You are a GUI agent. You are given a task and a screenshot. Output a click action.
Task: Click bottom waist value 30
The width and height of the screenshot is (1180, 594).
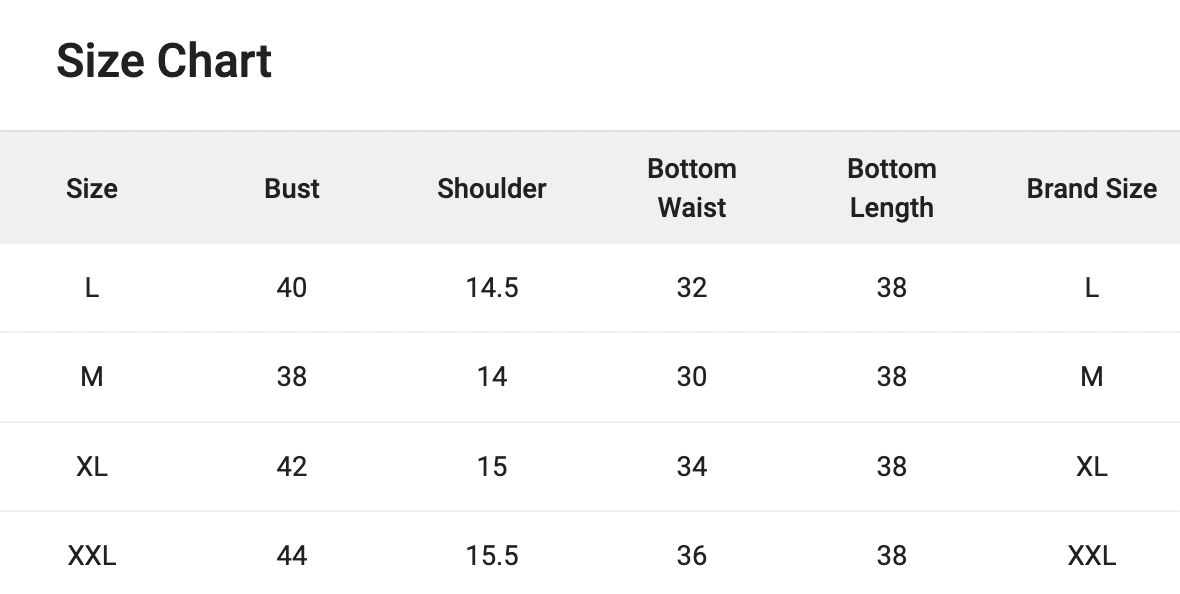(x=692, y=376)
